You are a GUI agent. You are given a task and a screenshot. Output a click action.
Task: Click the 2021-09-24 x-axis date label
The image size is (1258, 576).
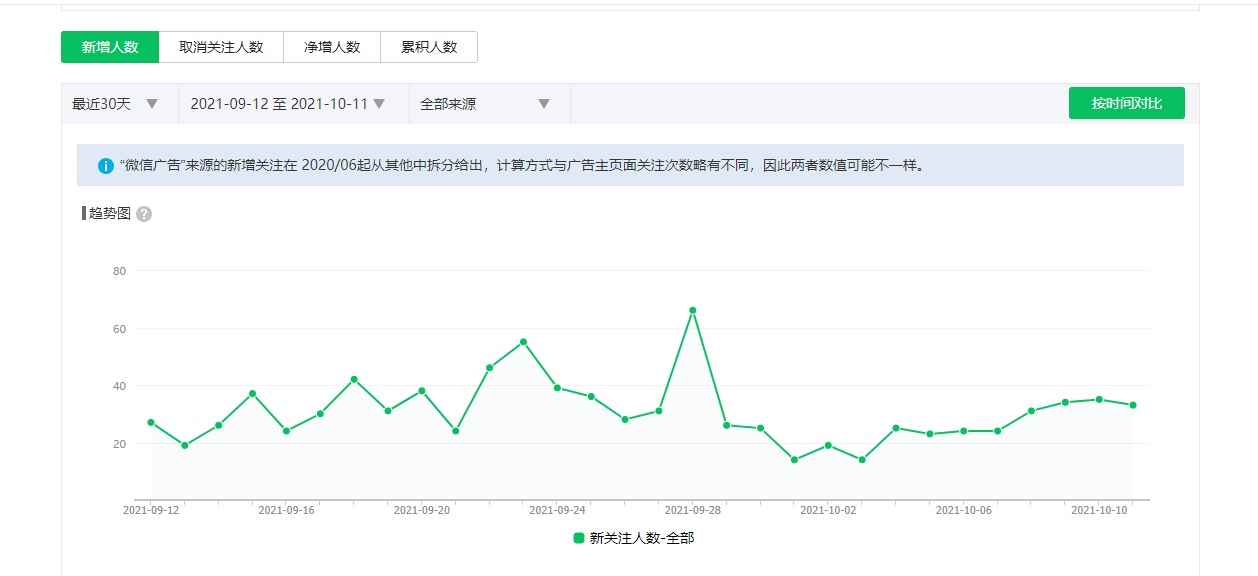click(x=557, y=510)
